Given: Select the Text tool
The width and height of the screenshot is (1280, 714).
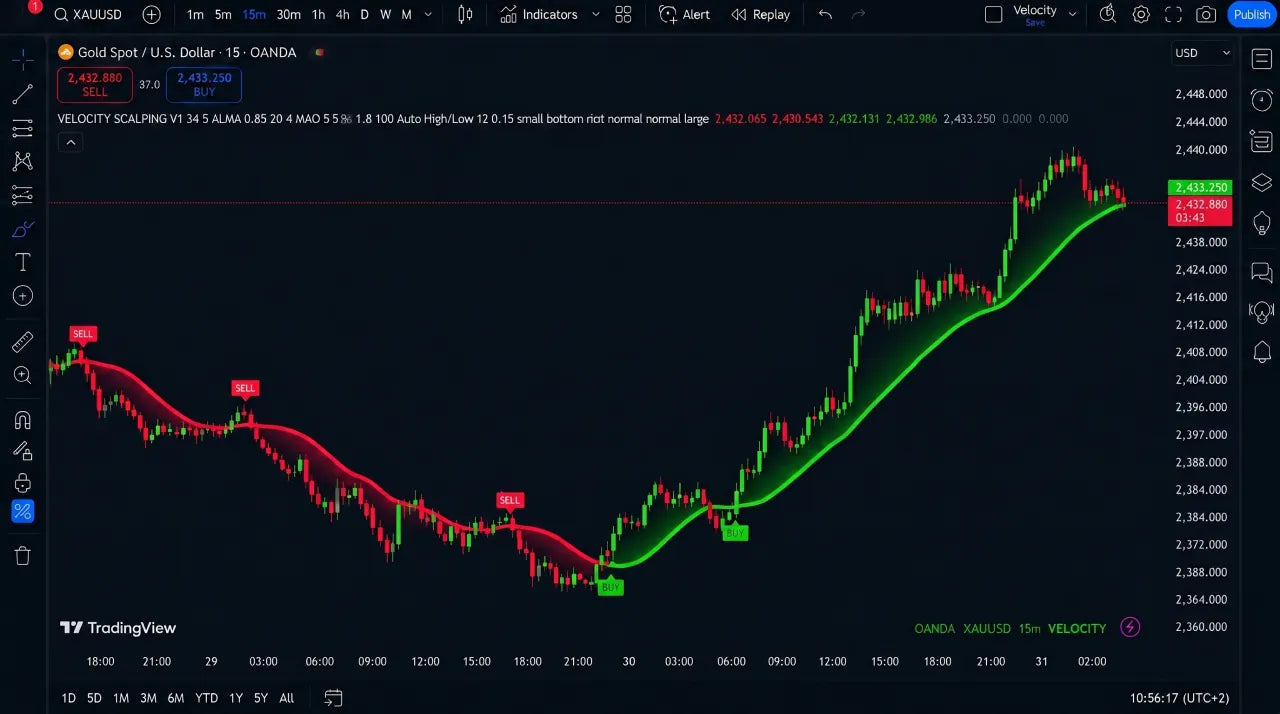Looking at the screenshot, I should click(22, 262).
